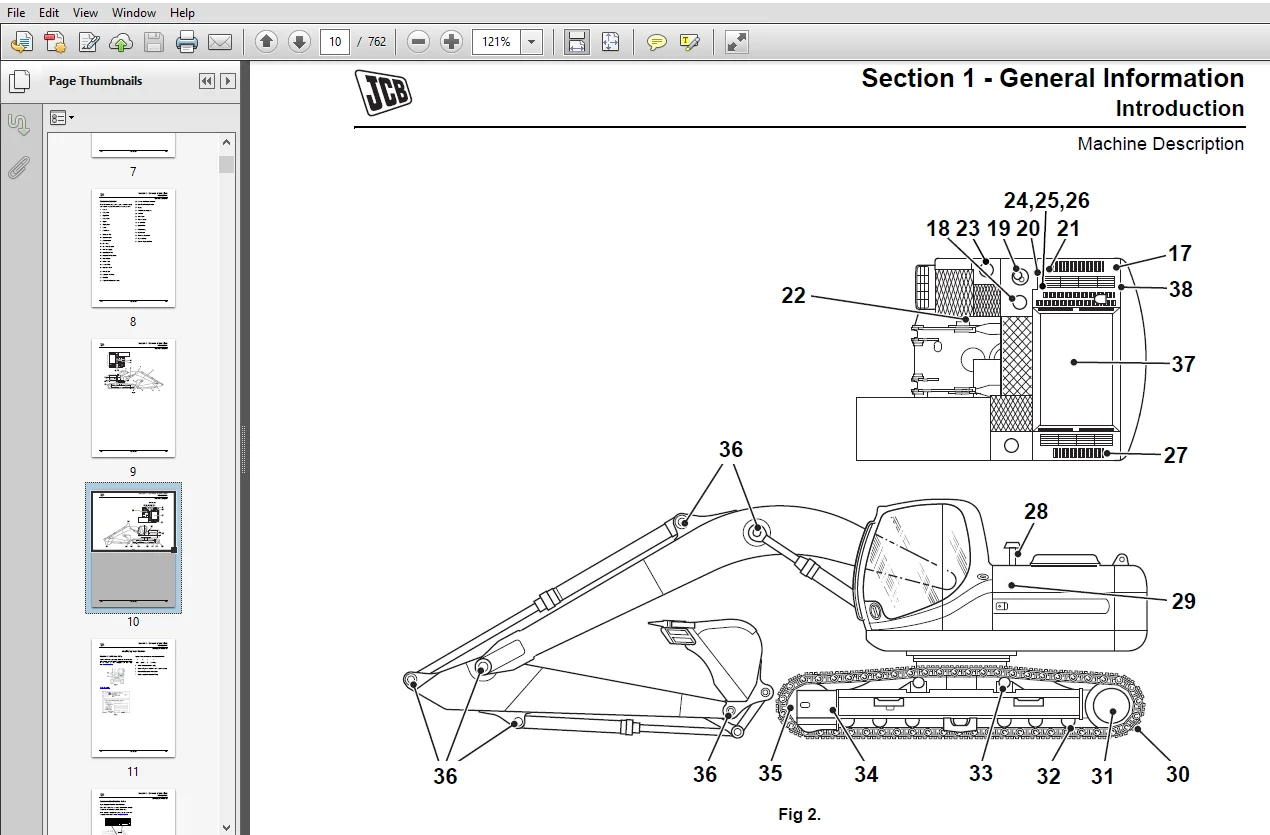Open the Edit menu
Screen dimensions: 1270x835
tap(48, 13)
